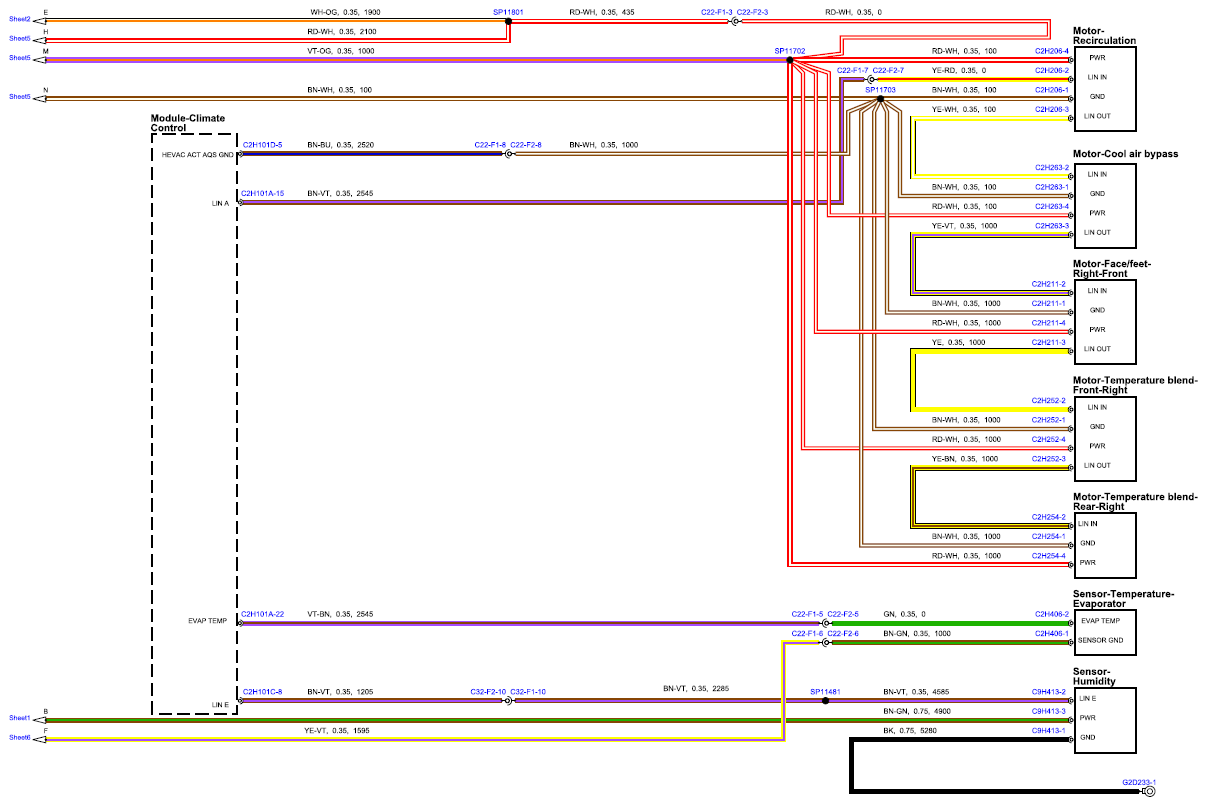
Task: Select connector pin C2H101C-8
Action: pyautogui.click(x=262, y=691)
